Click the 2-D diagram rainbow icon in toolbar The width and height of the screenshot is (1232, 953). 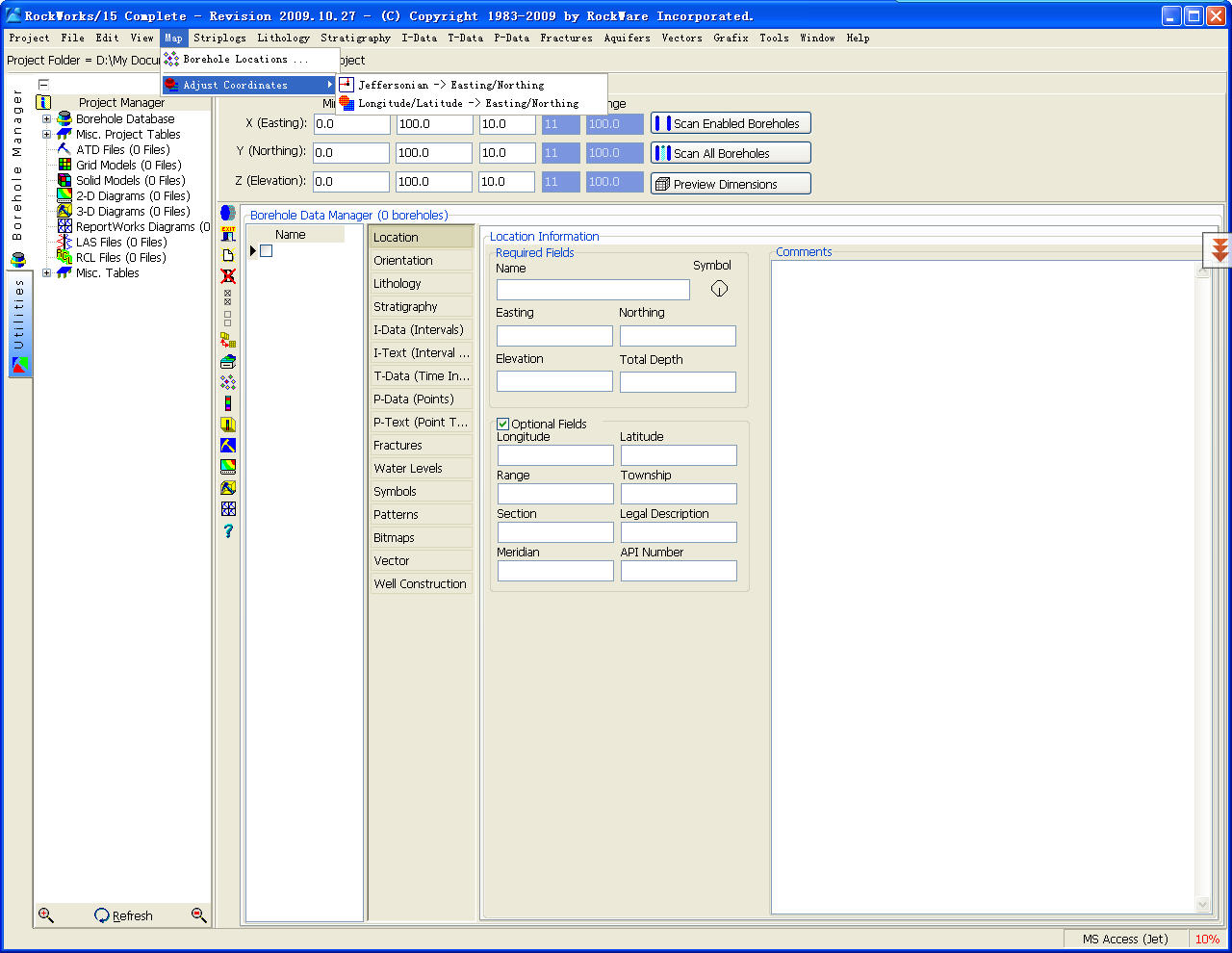pyautogui.click(x=228, y=467)
